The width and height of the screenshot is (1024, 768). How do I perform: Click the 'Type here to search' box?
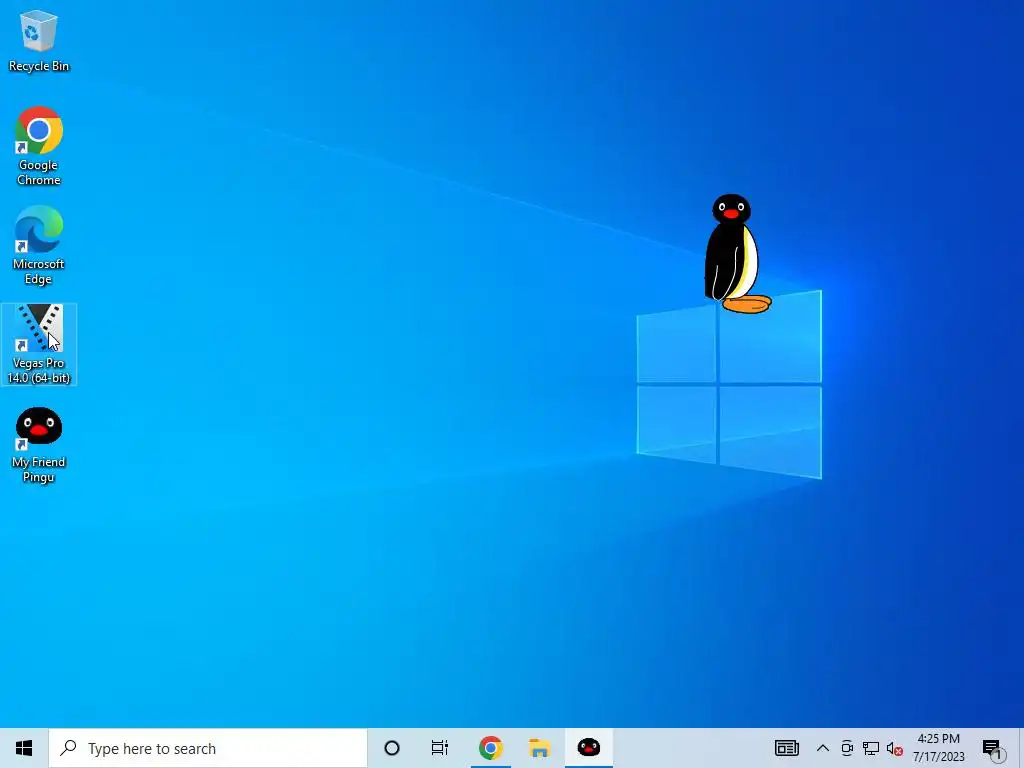(208, 748)
